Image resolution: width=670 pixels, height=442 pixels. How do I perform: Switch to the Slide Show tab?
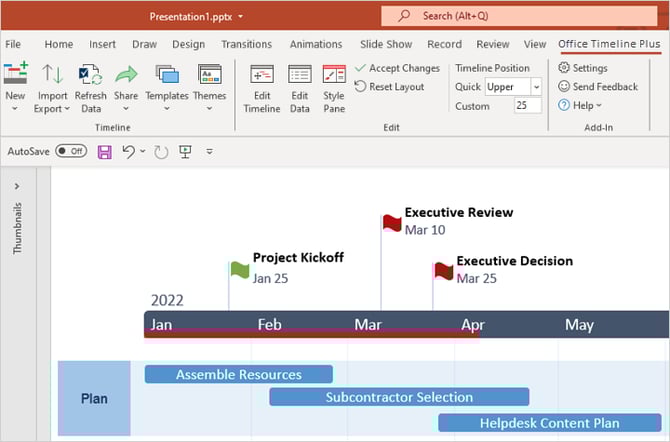tap(386, 44)
